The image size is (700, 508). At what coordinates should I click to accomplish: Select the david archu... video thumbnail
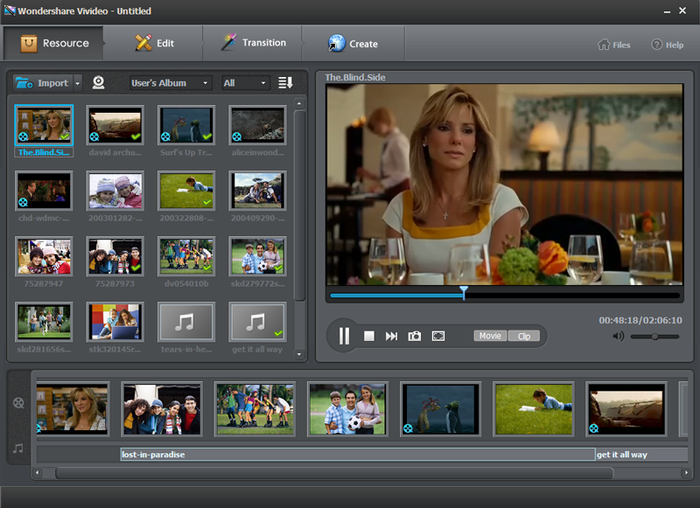point(115,125)
